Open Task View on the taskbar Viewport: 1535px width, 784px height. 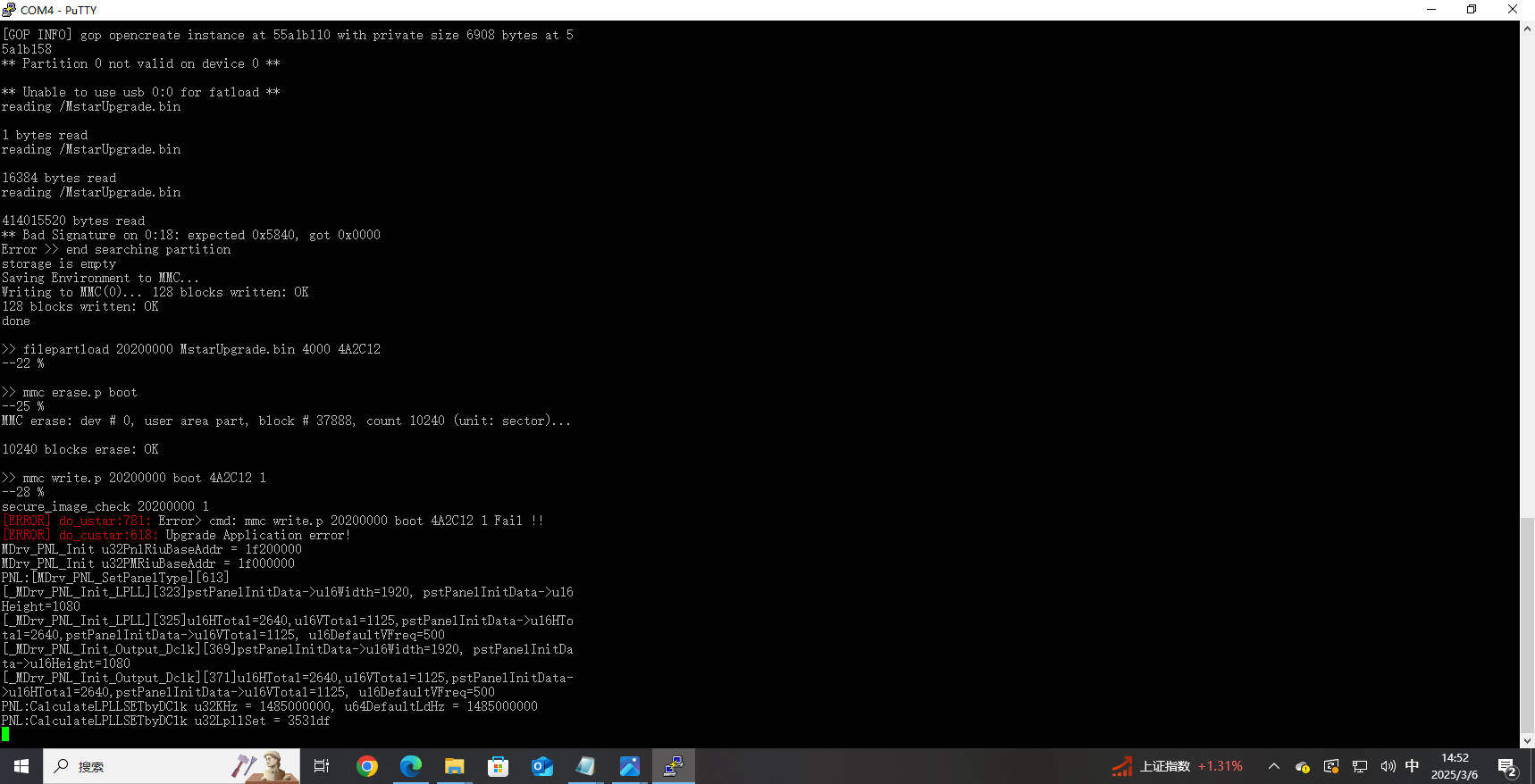click(322, 766)
